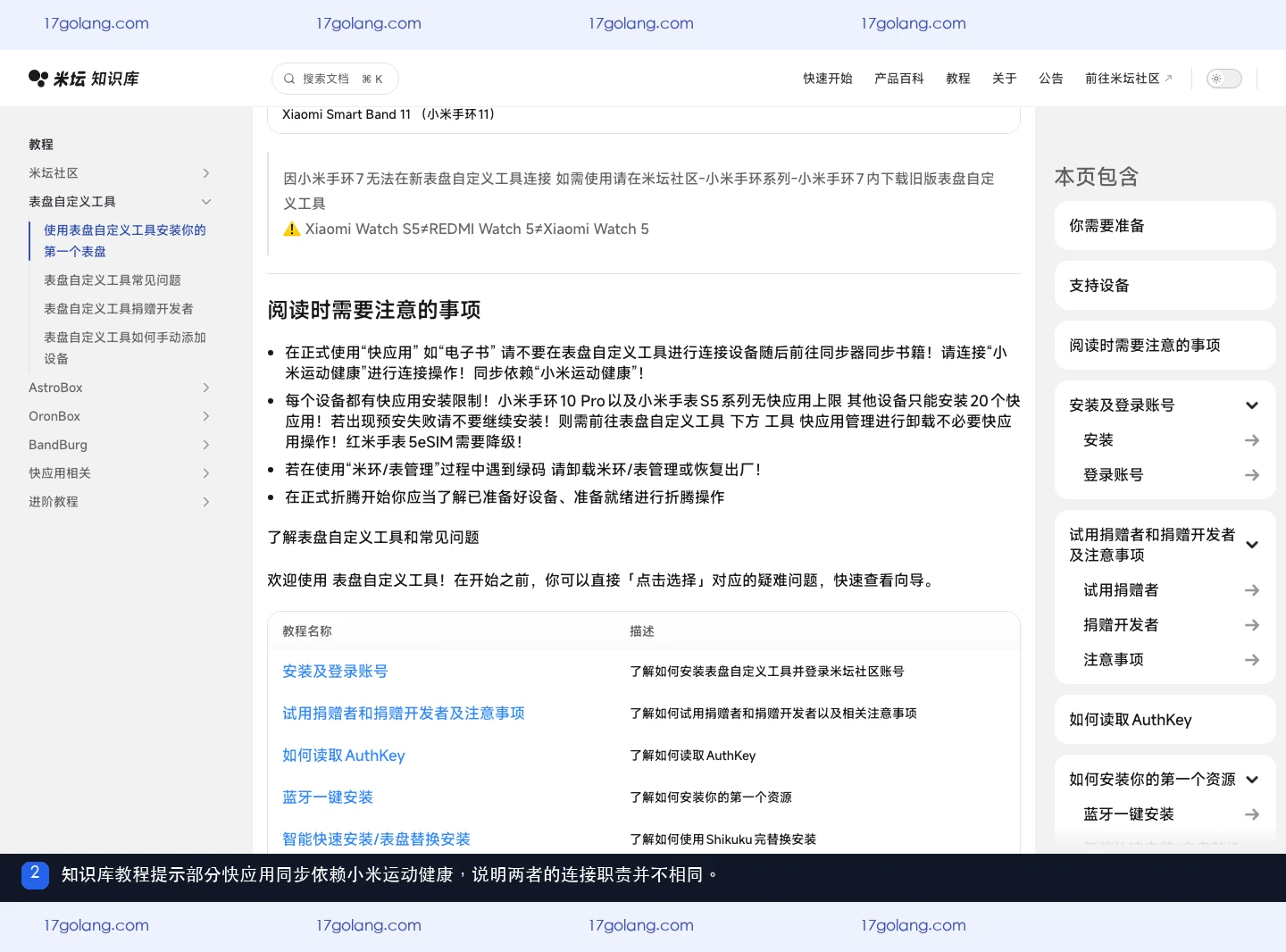Screen dimensions: 1286x952
Task: Jump to 支持设备 in page contents
Action: tap(1165, 286)
